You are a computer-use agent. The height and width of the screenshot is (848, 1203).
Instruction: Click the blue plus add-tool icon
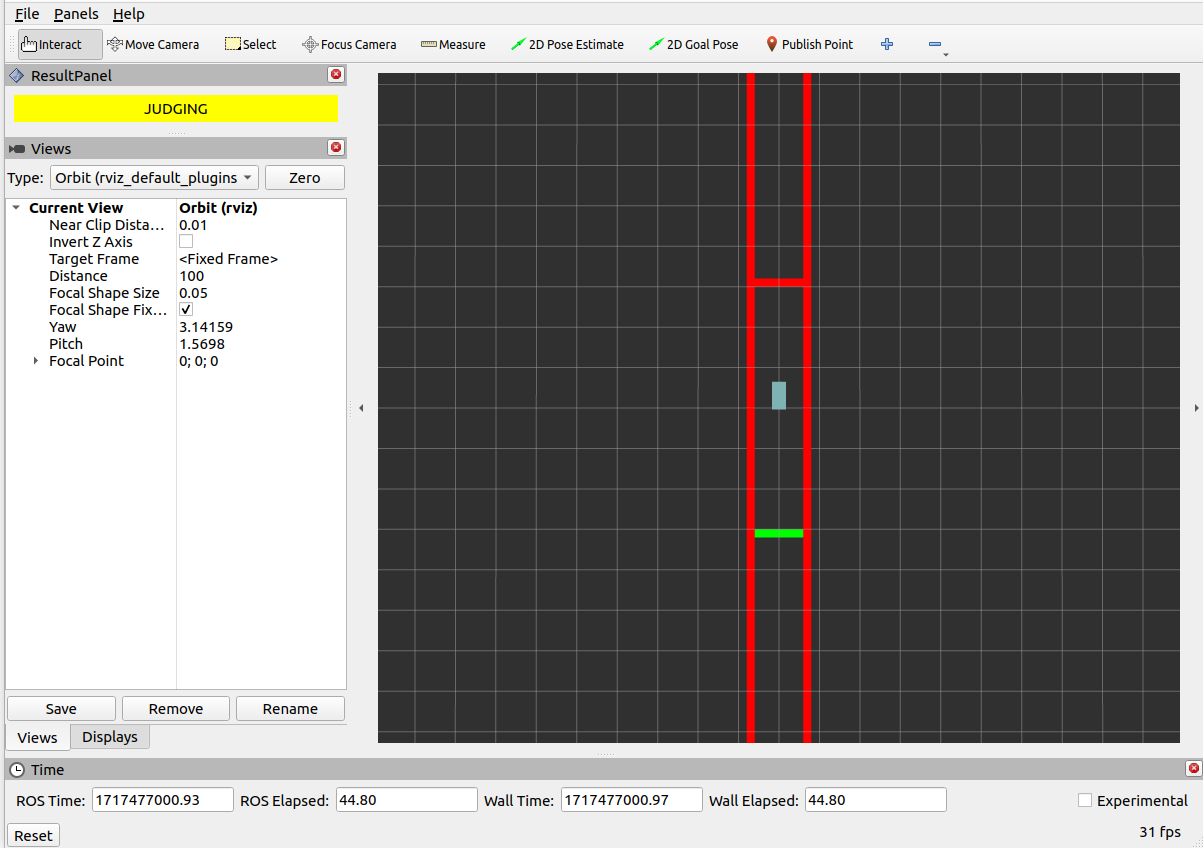point(886,44)
